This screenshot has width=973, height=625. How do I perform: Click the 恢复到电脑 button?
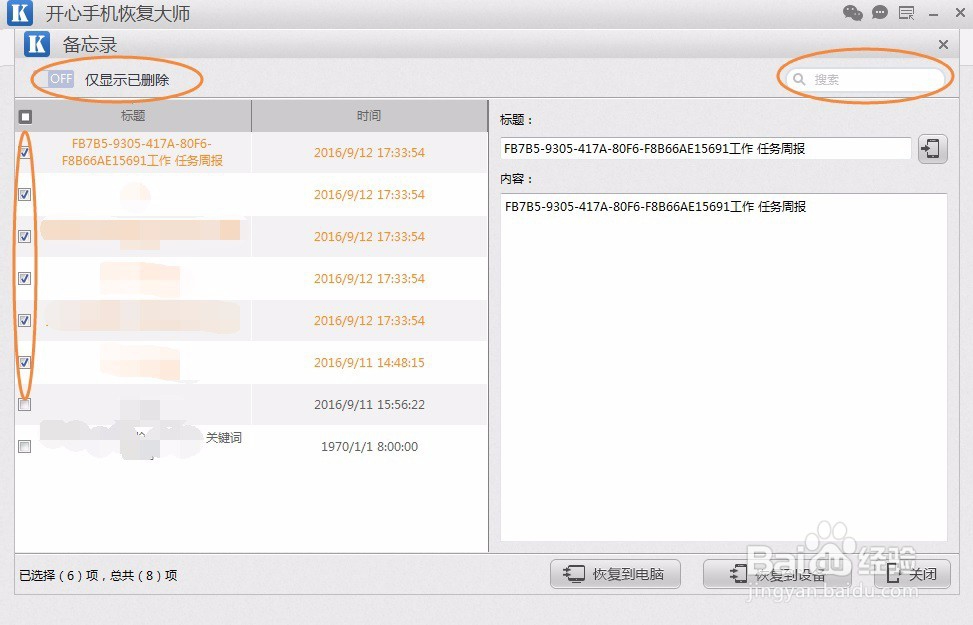click(615, 574)
